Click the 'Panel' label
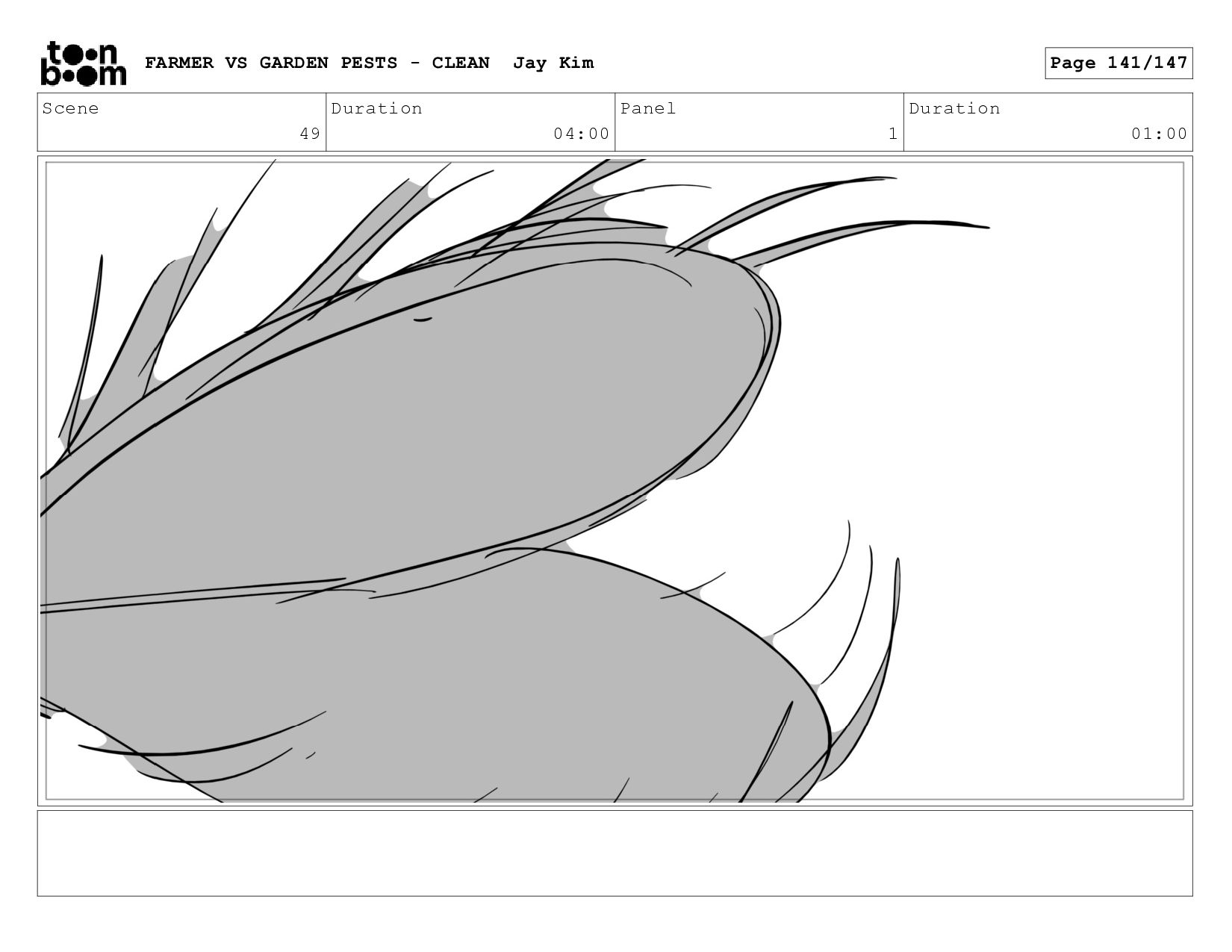 click(x=648, y=108)
